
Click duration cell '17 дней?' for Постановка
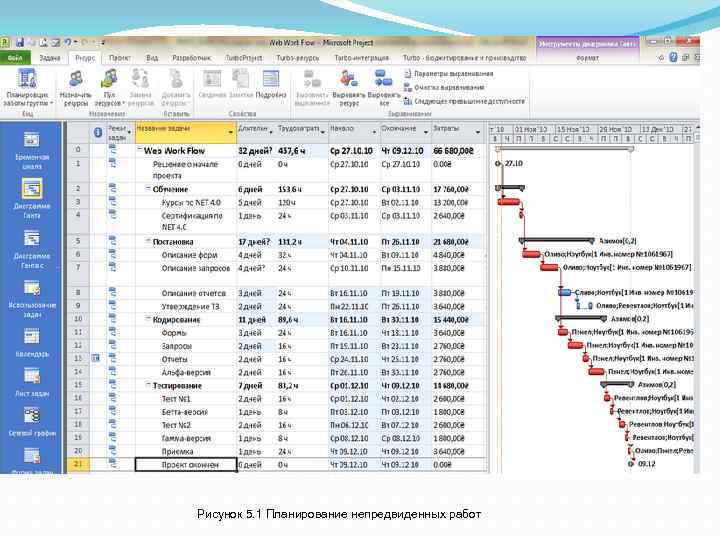click(254, 242)
